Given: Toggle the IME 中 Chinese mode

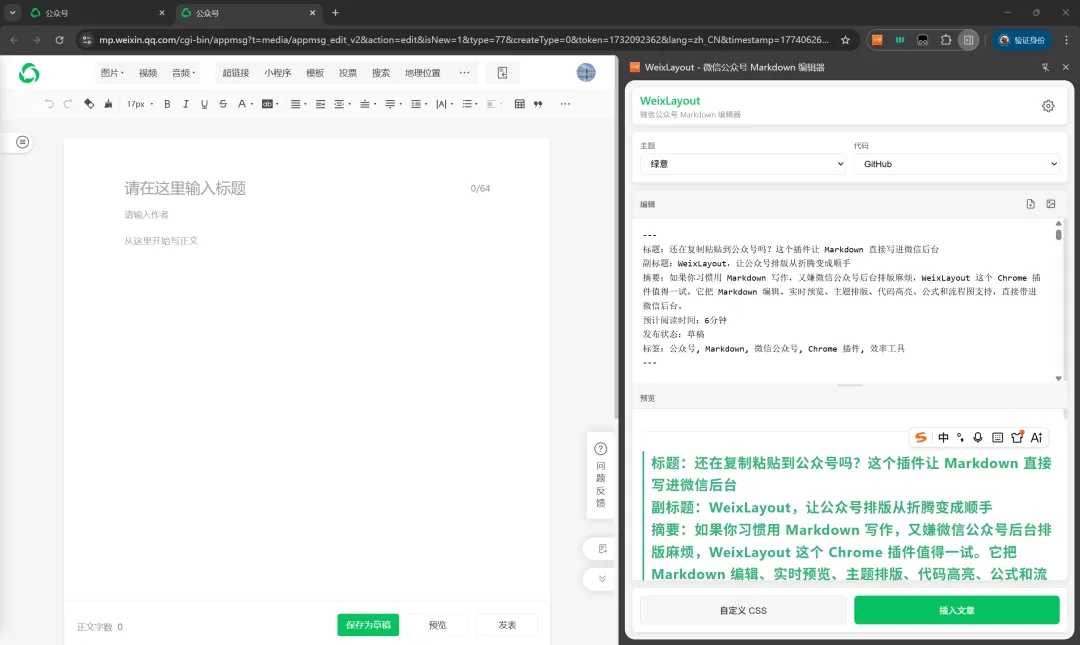Looking at the screenshot, I should pos(943,438).
